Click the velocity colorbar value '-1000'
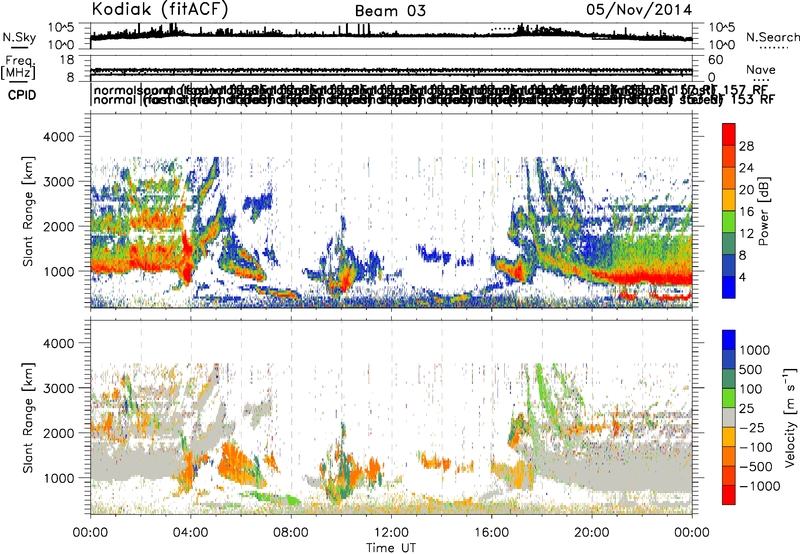Image resolution: width=800 pixels, height=554 pixels. pos(759,486)
